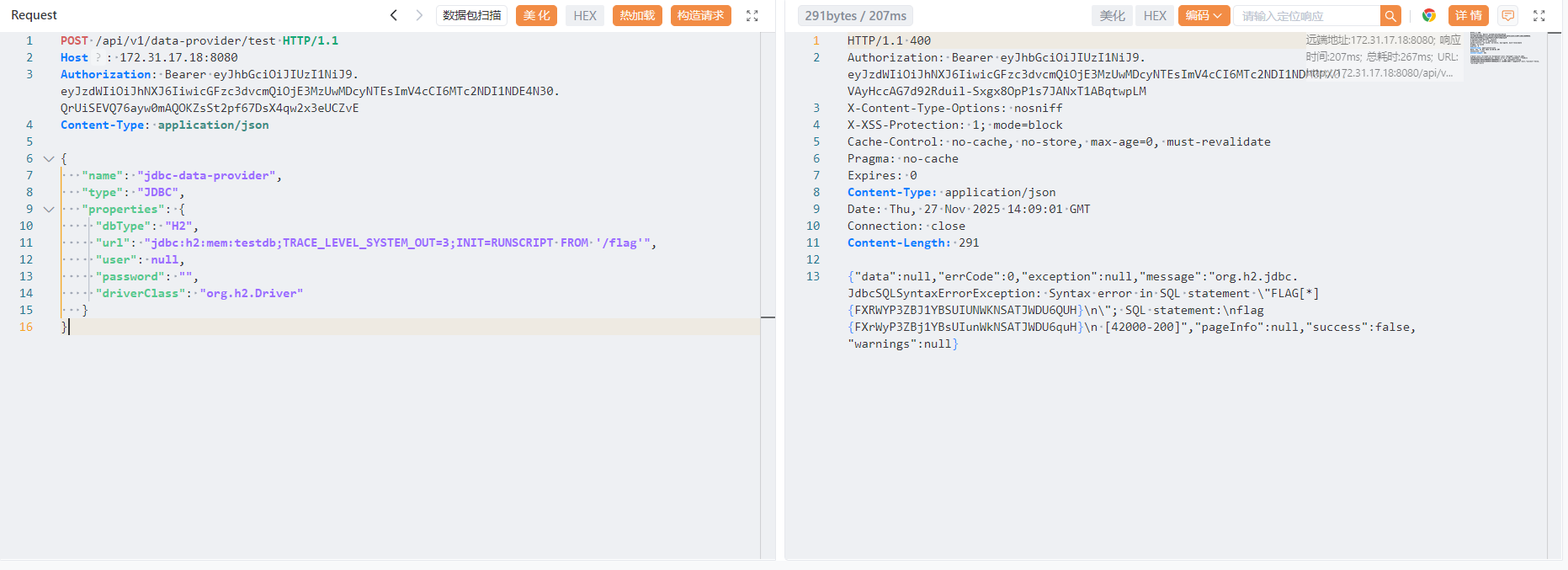Click the response code minimap thumbnail
The height and width of the screenshot is (570, 1568).
tap(1505, 48)
